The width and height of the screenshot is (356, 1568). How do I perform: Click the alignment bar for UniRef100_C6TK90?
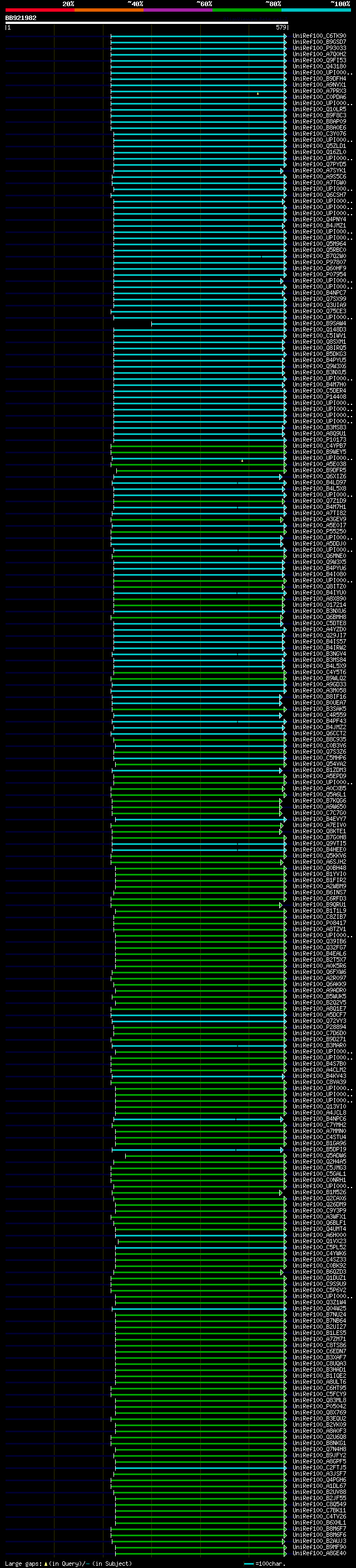tap(199, 36)
